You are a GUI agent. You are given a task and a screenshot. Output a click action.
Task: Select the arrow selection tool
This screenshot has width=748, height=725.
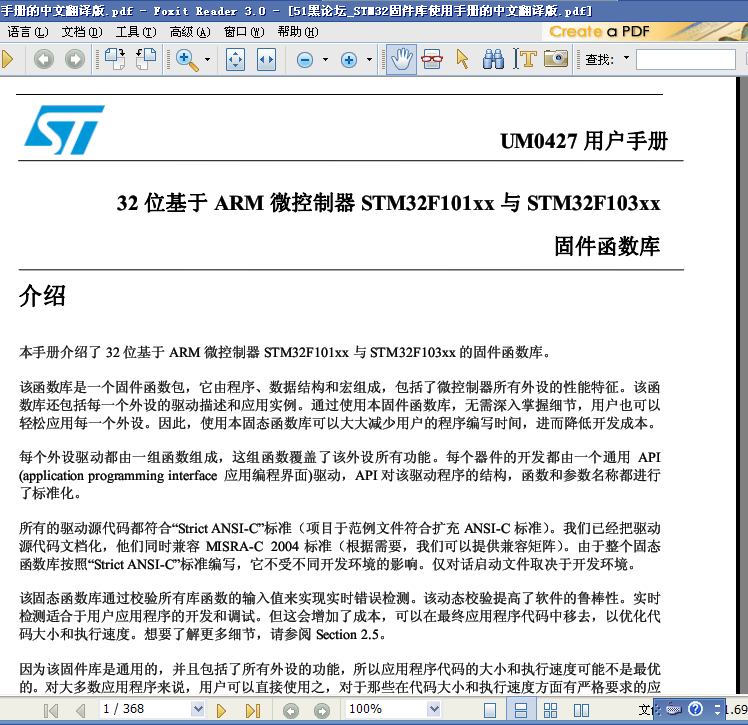[462, 60]
